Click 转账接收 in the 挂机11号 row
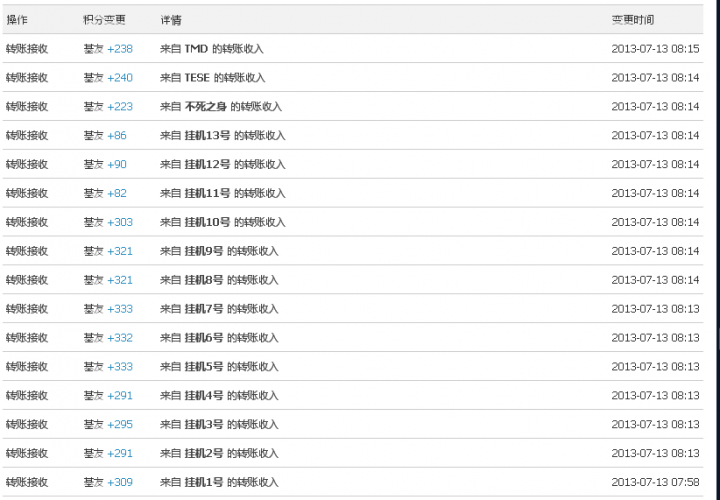The width and height of the screenshot is (720, 500). point(27,193)
